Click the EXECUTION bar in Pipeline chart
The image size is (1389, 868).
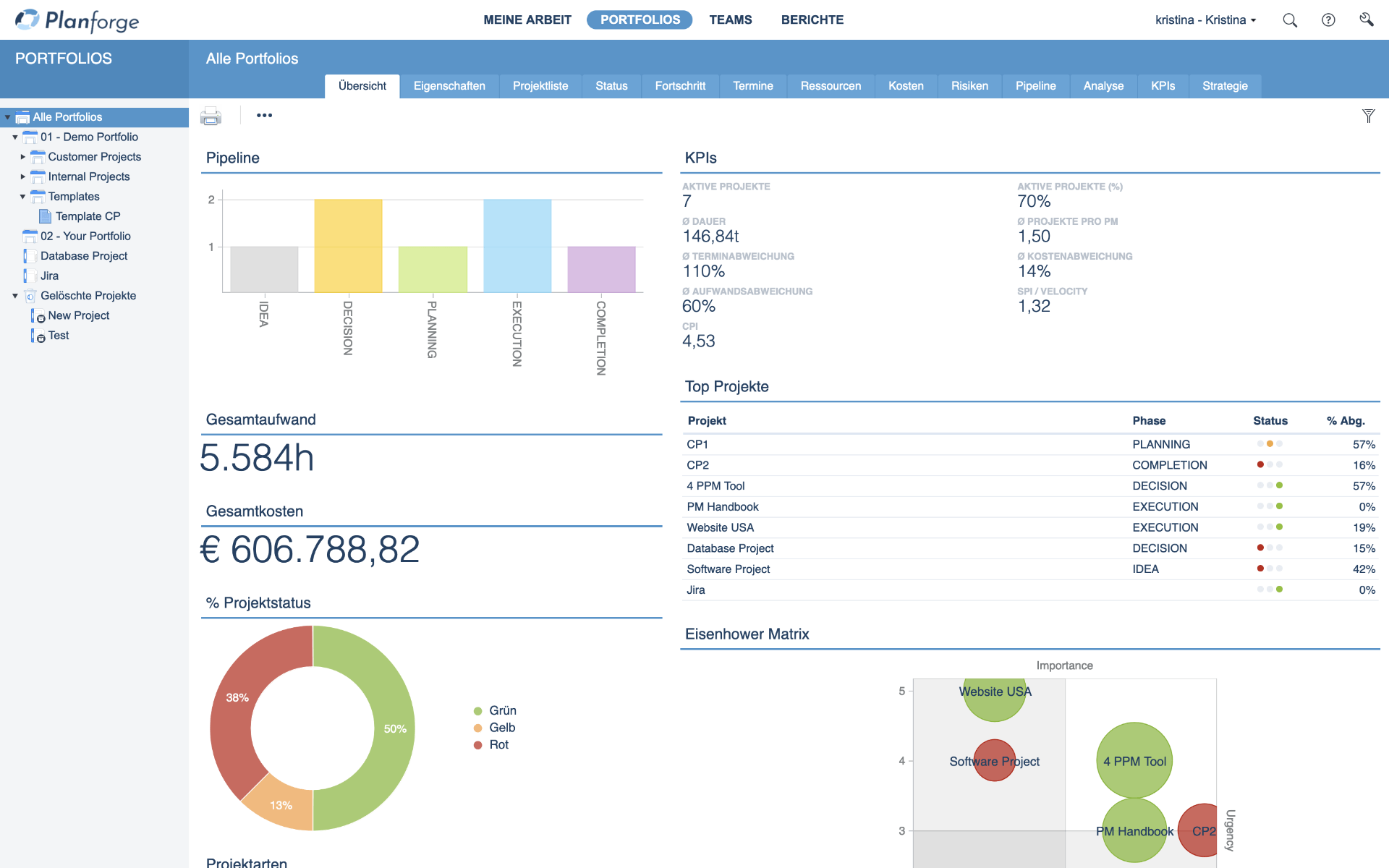(x=517, y=246)
